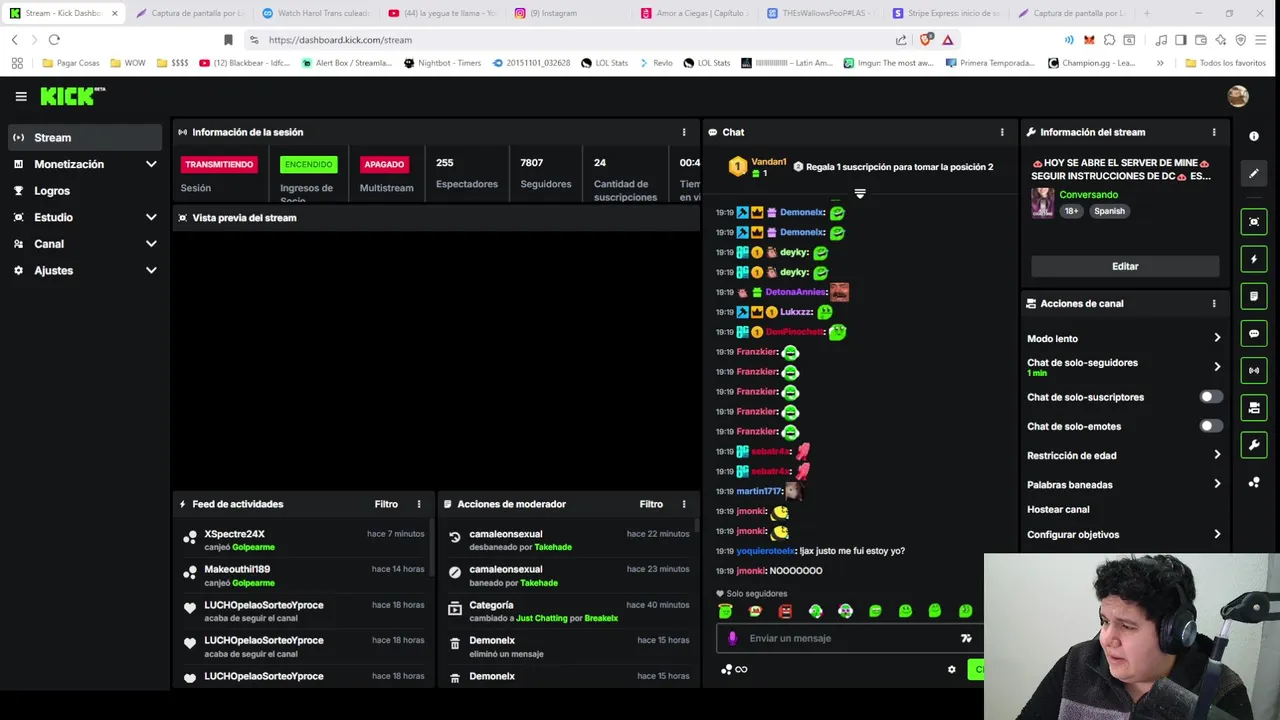Click the ENCENDIDO Ingresos de Socio badge
This screenshot has width=1280, height=720.
[x=308, y=164]
